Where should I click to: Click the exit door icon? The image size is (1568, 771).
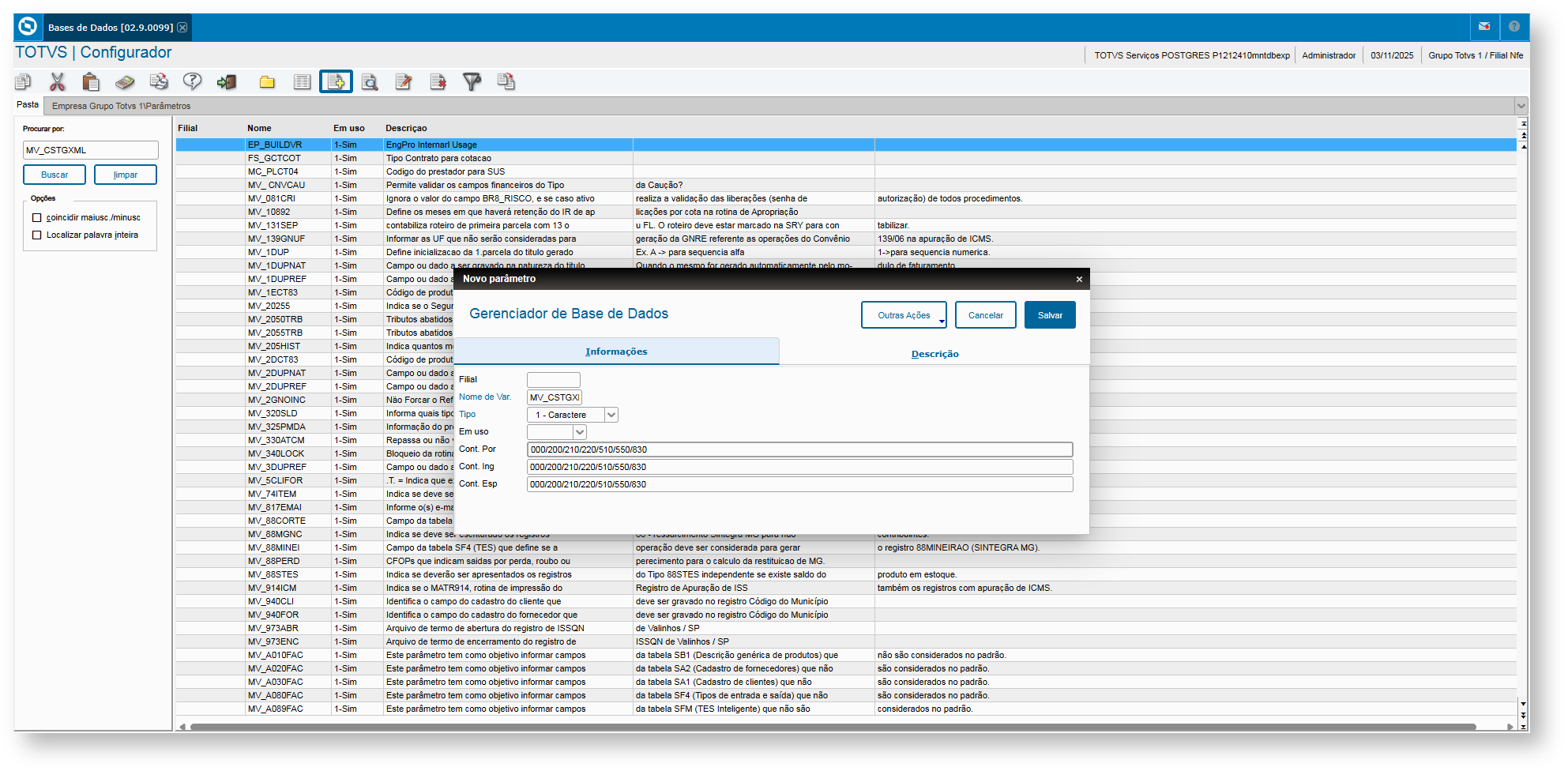pos(227,81)
